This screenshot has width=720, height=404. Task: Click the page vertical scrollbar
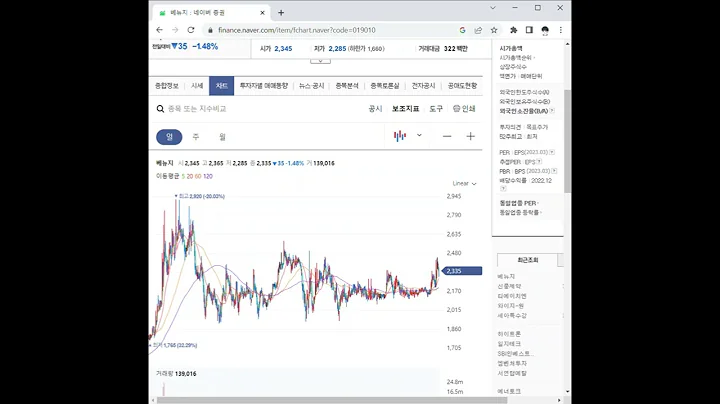(568, 141)
